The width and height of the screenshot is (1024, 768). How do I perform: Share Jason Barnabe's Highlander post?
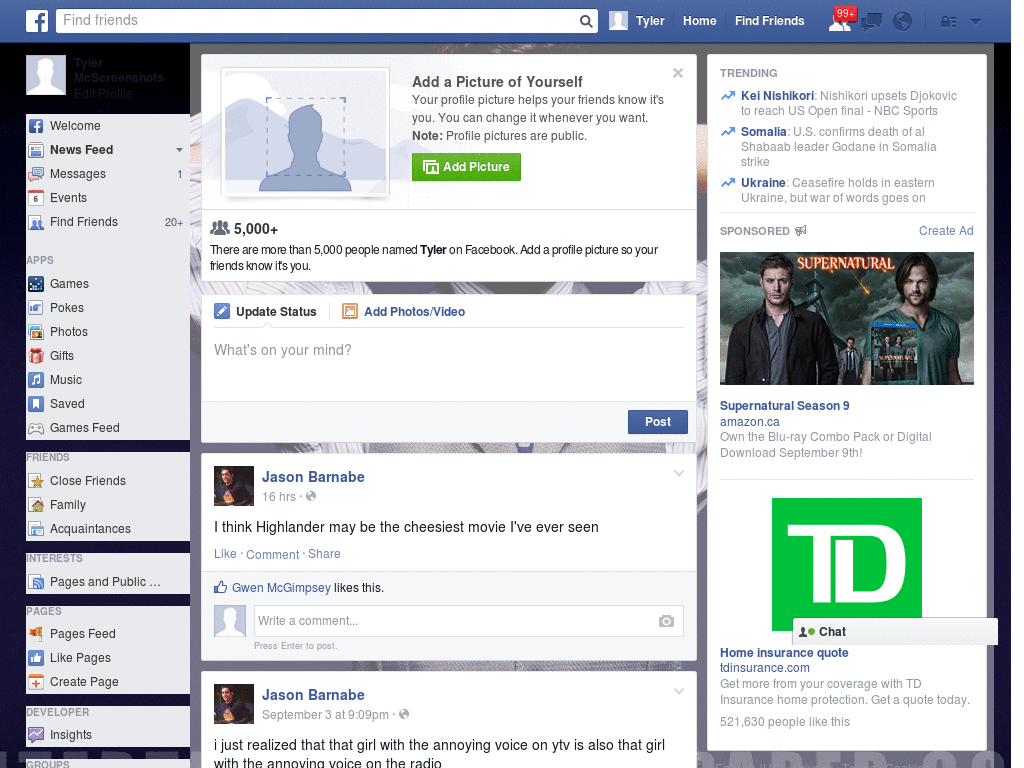pyautogui.click(x=324, y=554)
